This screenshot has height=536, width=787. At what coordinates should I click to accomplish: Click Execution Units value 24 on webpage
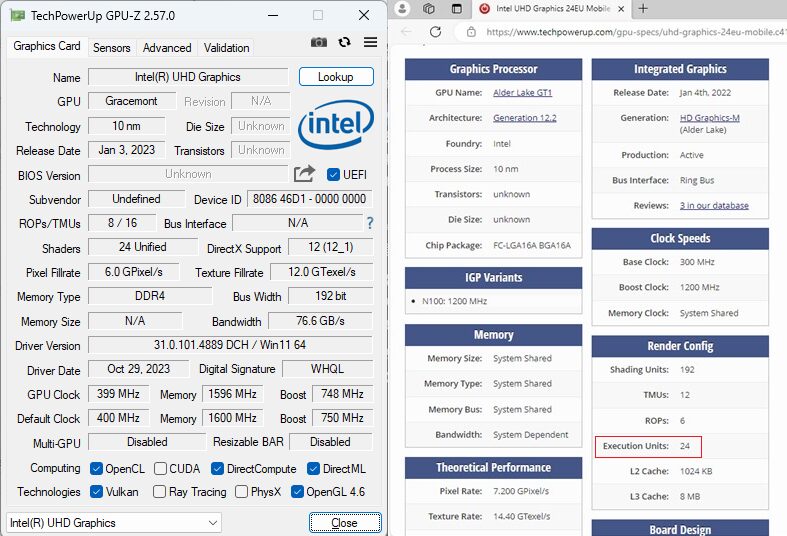coord(685,446)
